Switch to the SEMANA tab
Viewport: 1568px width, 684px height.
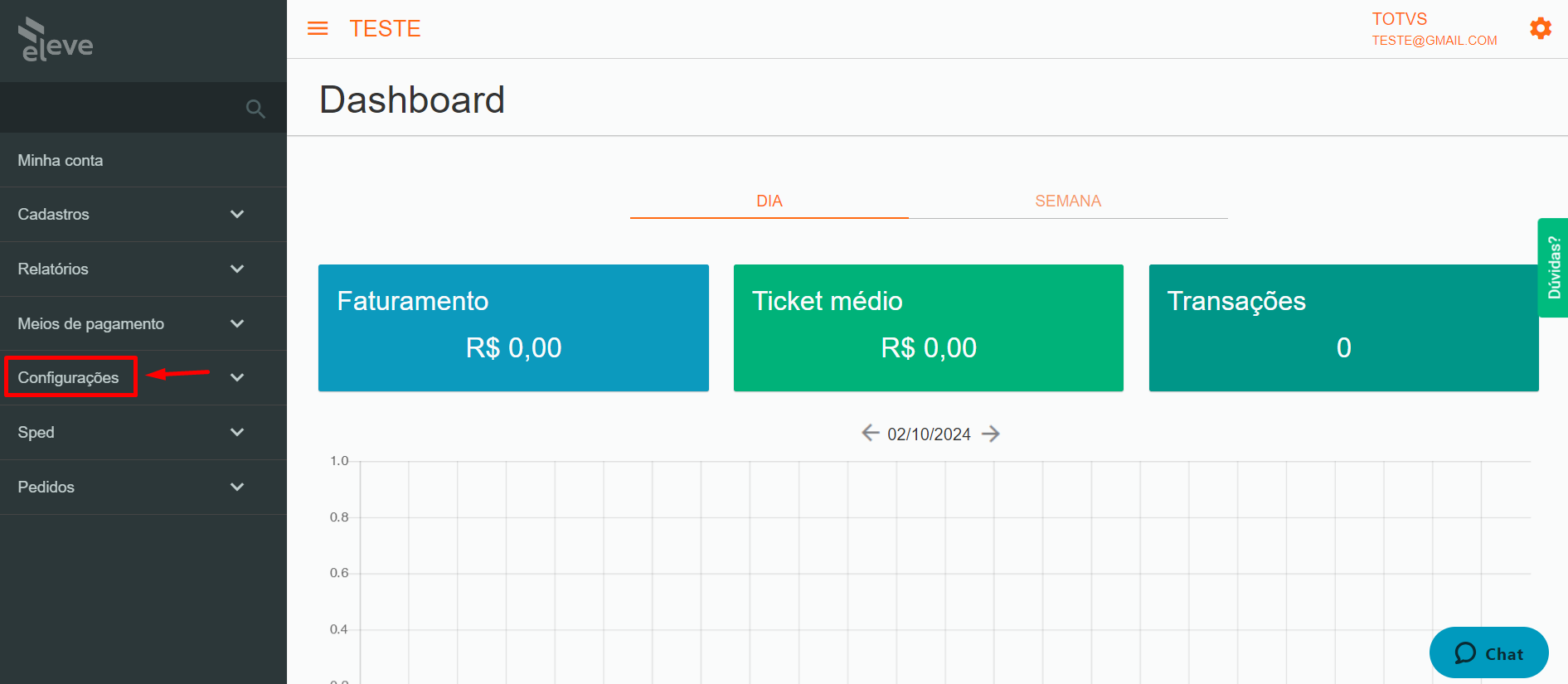[1068, 201]
